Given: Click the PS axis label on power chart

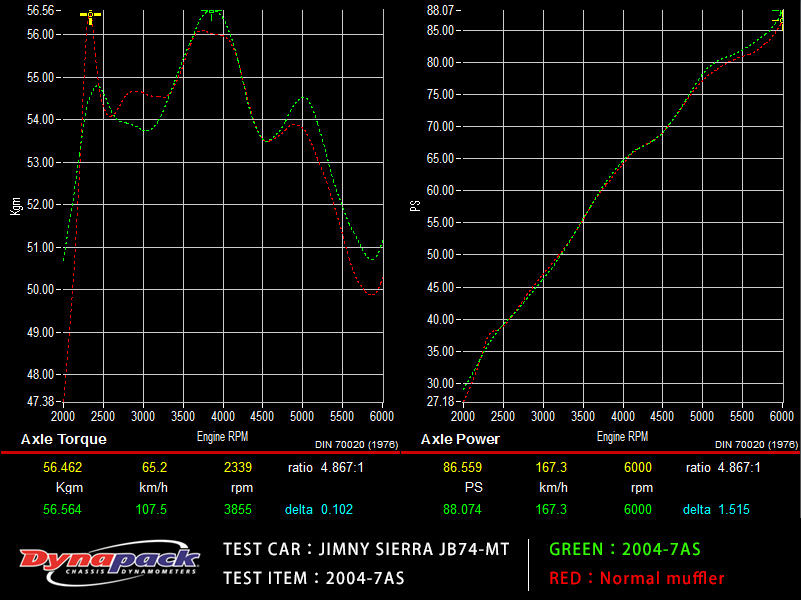Looking at the screenshot, I should tap(414, 205).
